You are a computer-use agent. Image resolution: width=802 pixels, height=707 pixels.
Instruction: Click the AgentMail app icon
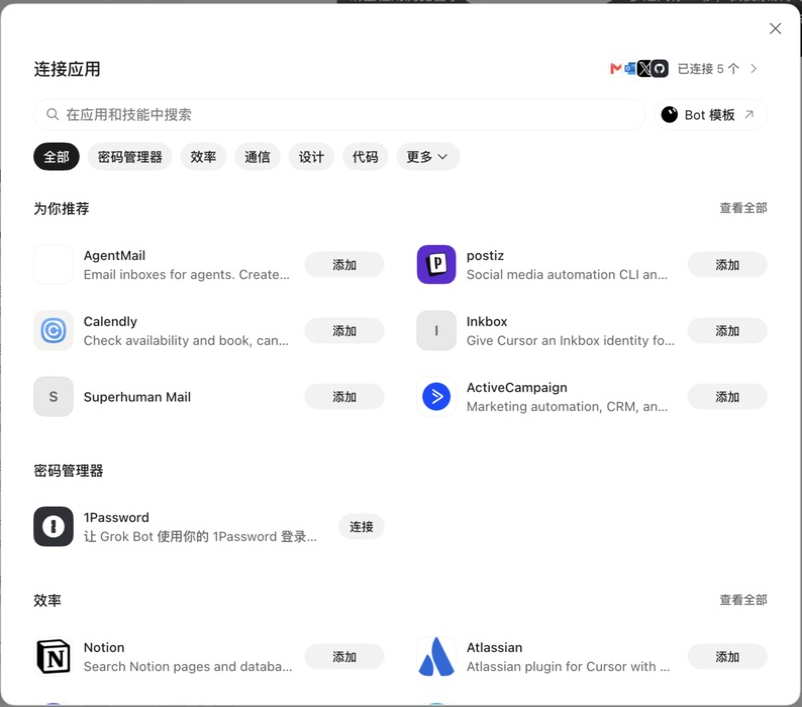53,264
